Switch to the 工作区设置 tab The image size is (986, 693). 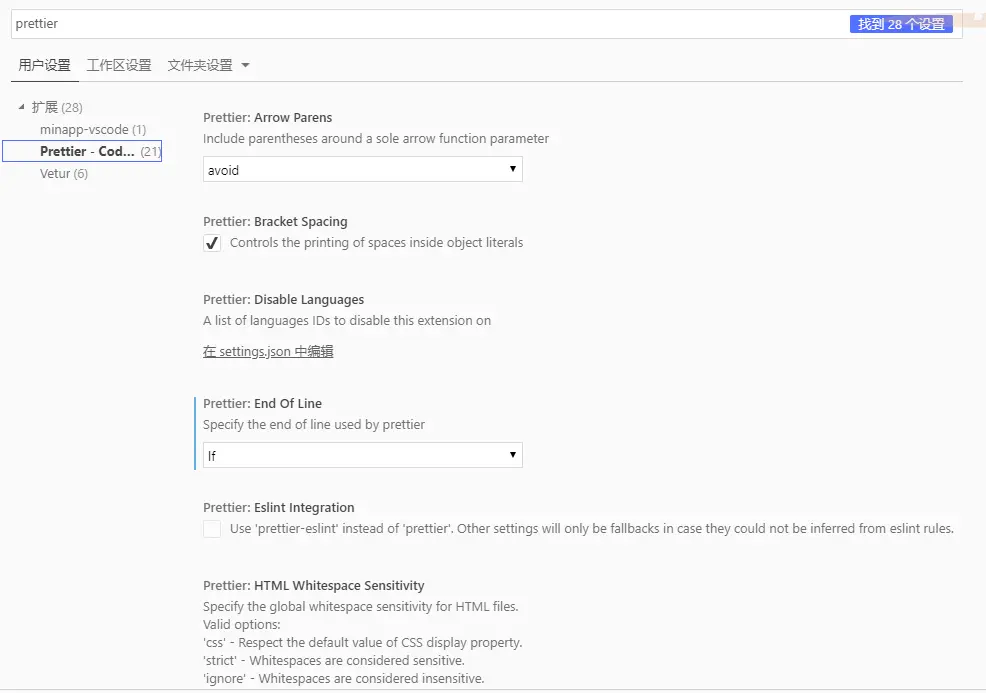(x=119, y=65)
